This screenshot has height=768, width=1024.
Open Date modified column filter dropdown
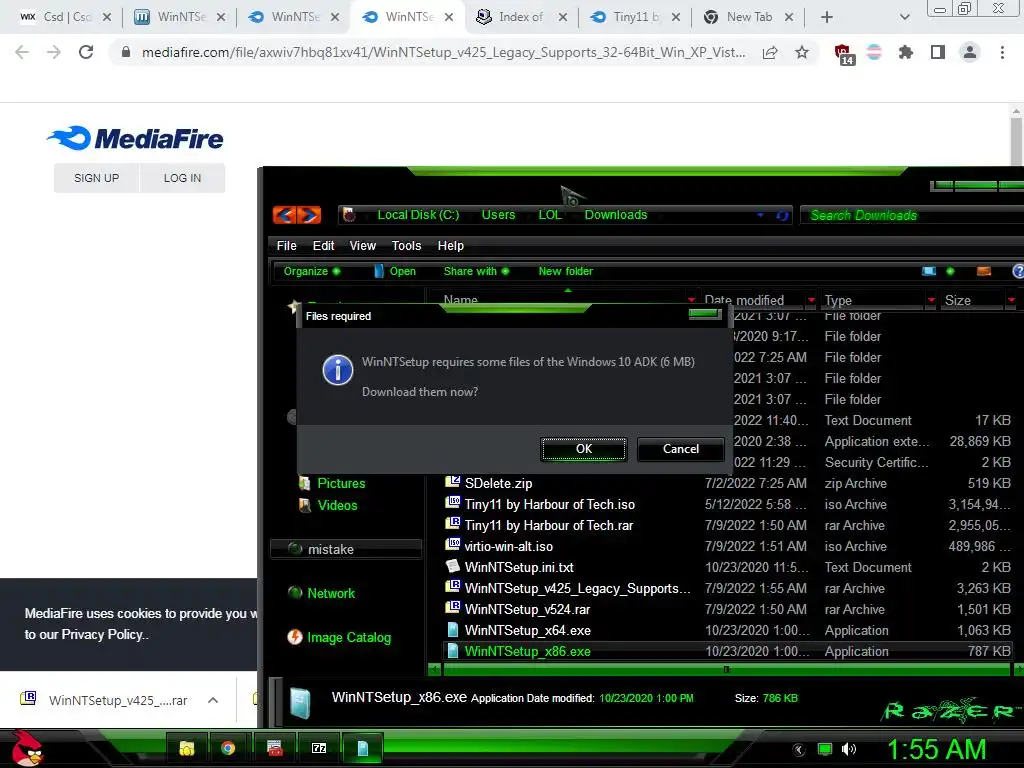(x=811, y=300)
